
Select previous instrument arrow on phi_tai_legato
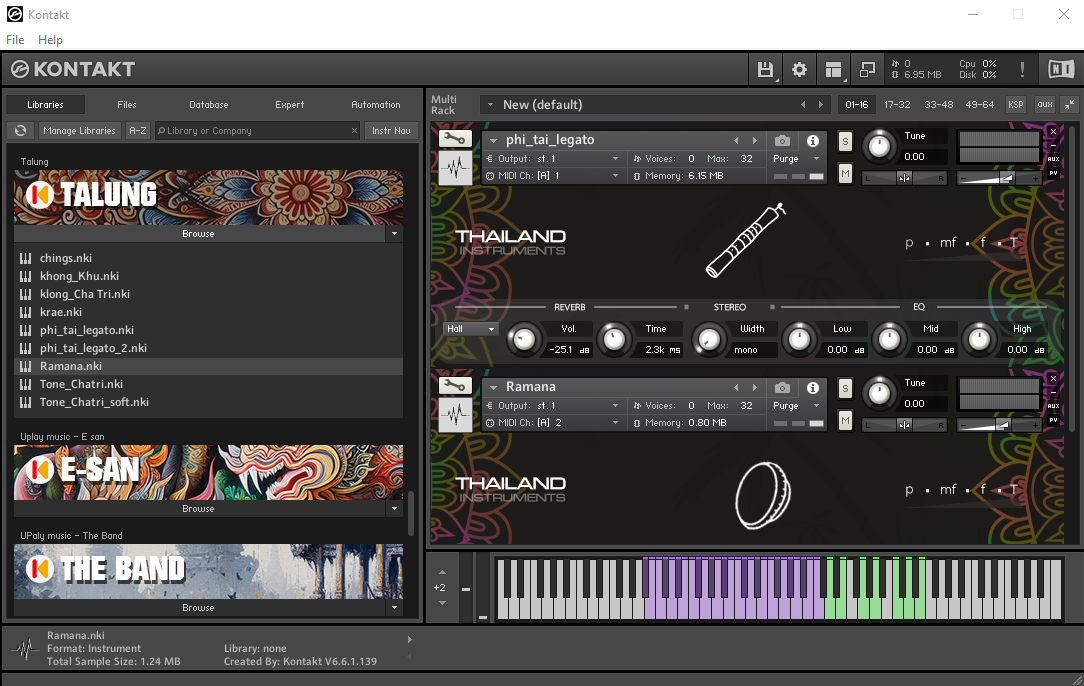736,140
